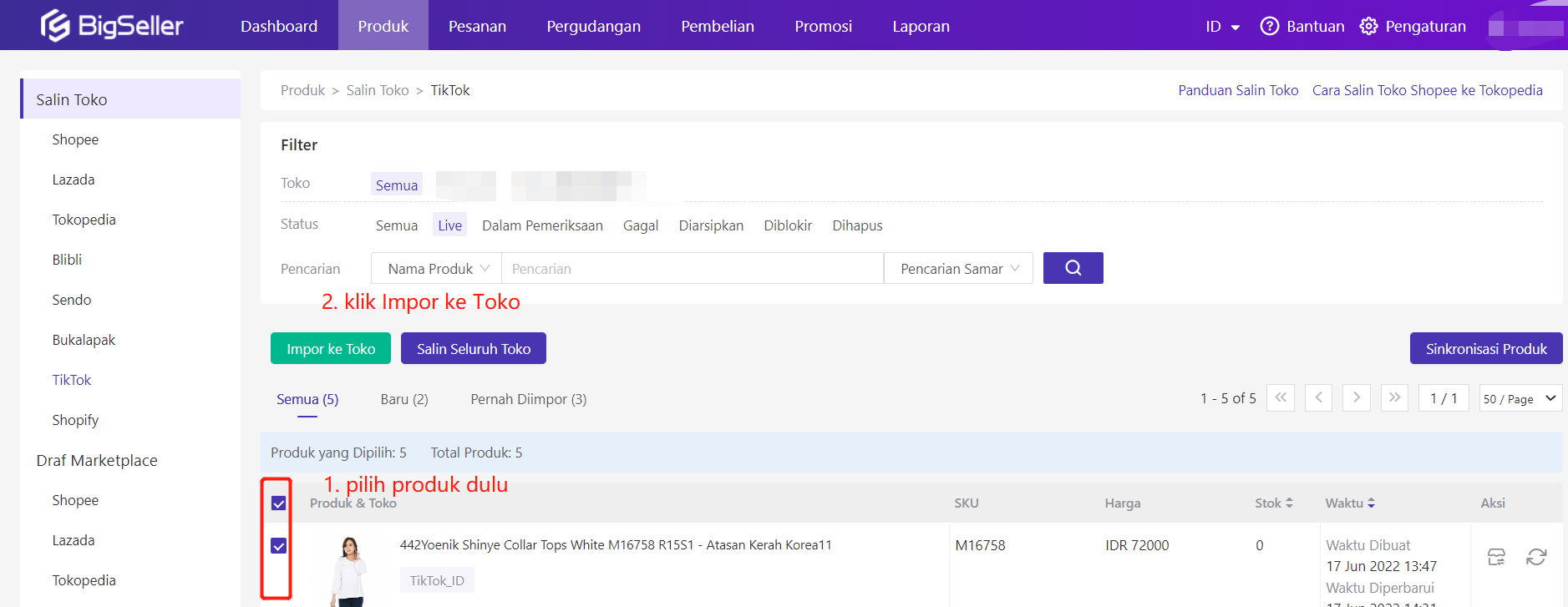Filter Toko by Semua

coord(397,185)
